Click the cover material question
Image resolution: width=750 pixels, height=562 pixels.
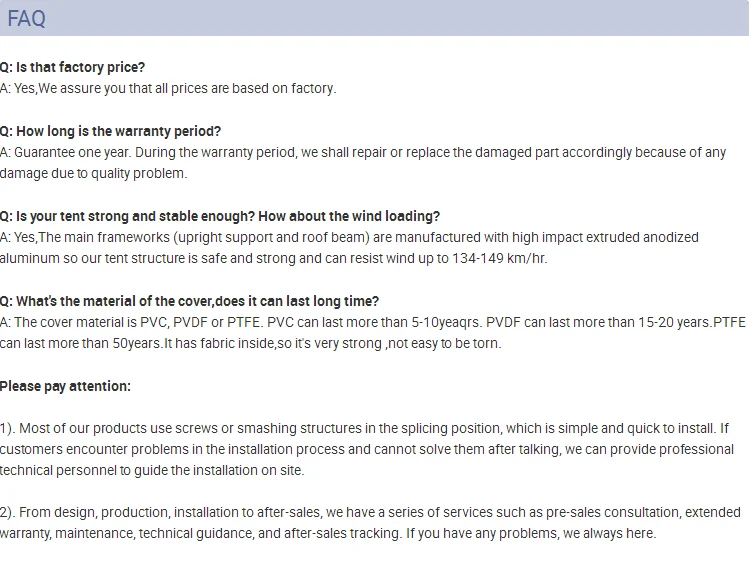(189, 301)
